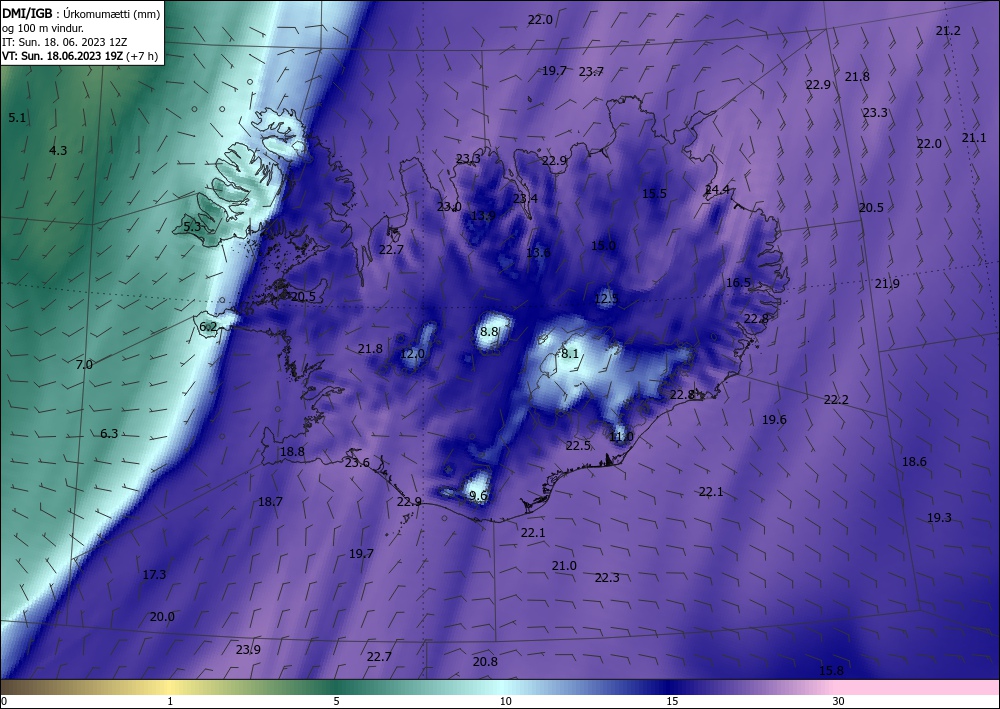
Task: Pick the map value 15.5
Action: [x=654, y=194]
